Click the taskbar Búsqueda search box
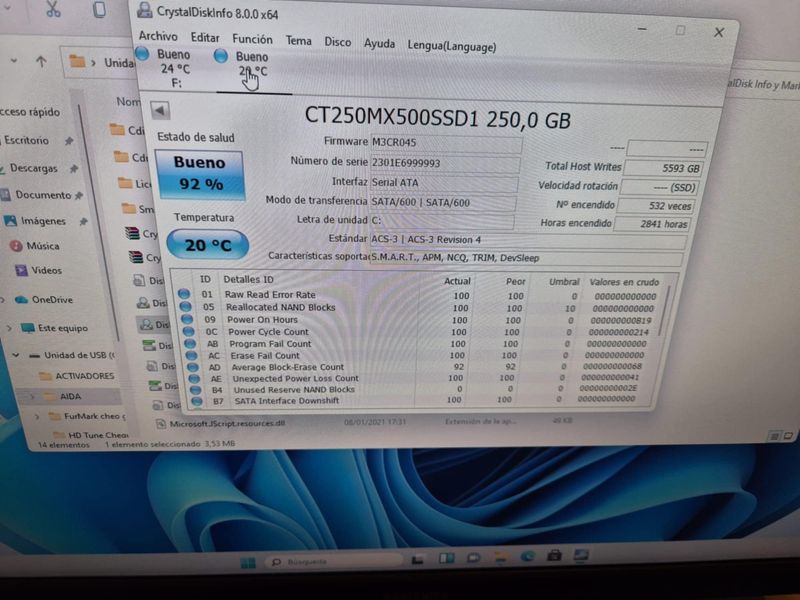The image size is (800, 600). [x=333, y=562]
